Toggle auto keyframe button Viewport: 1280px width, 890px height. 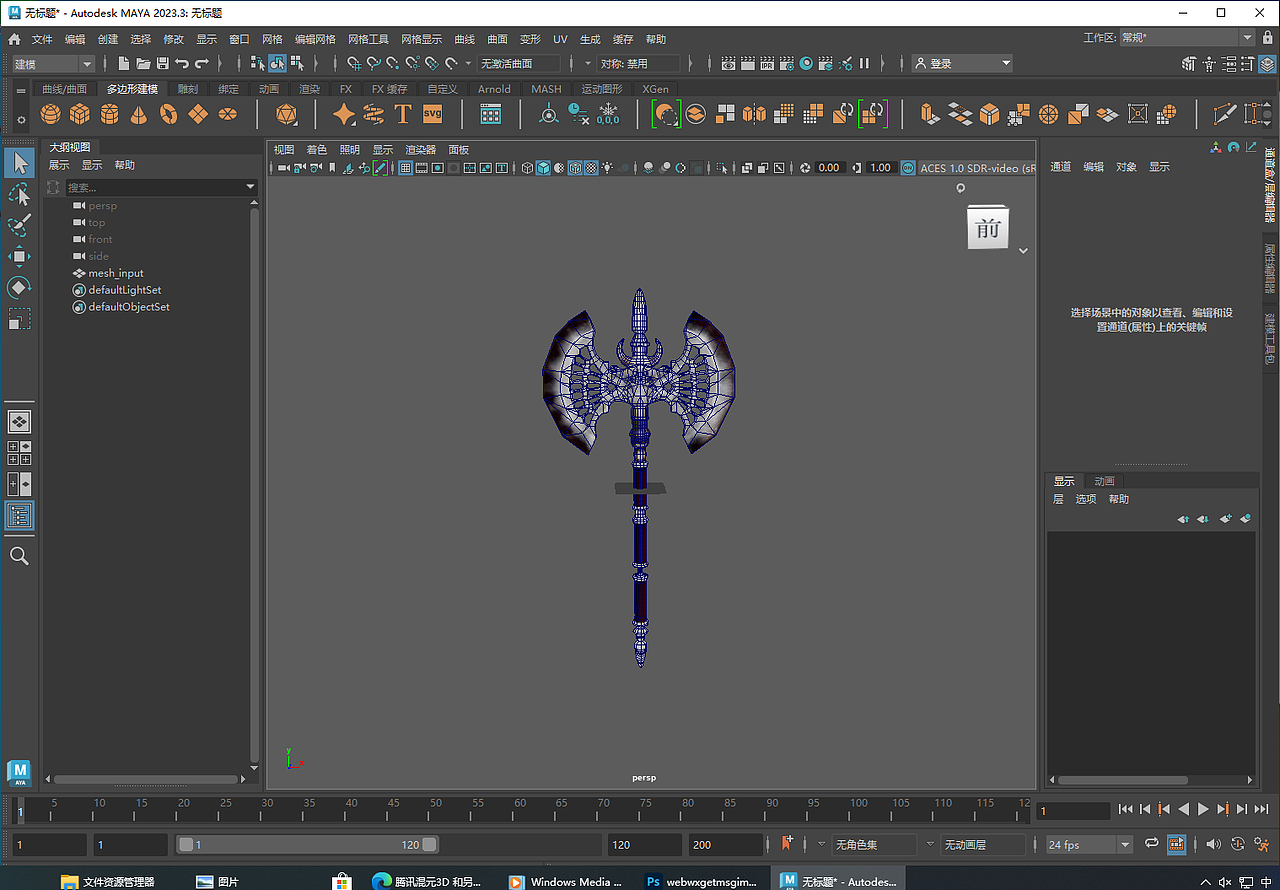pos(1238,845)
